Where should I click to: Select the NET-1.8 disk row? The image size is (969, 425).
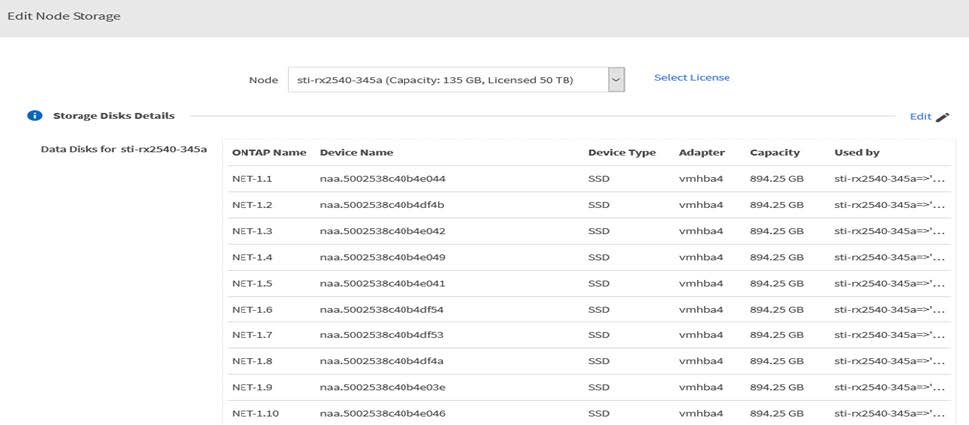click(x=252, y=361)
